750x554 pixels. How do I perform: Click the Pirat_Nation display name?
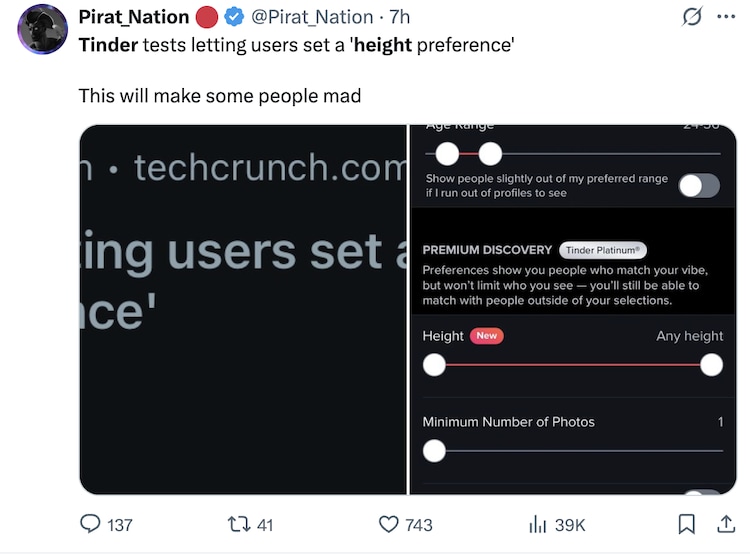point(135,17)
